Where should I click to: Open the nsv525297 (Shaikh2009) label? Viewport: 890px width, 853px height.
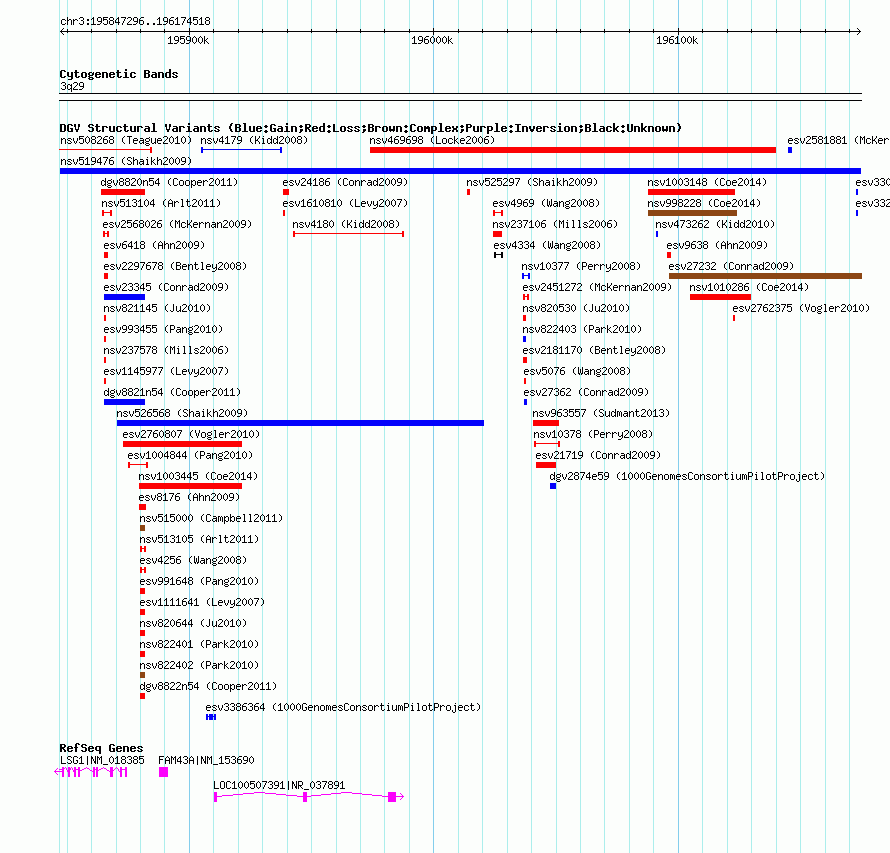(532, 182)
